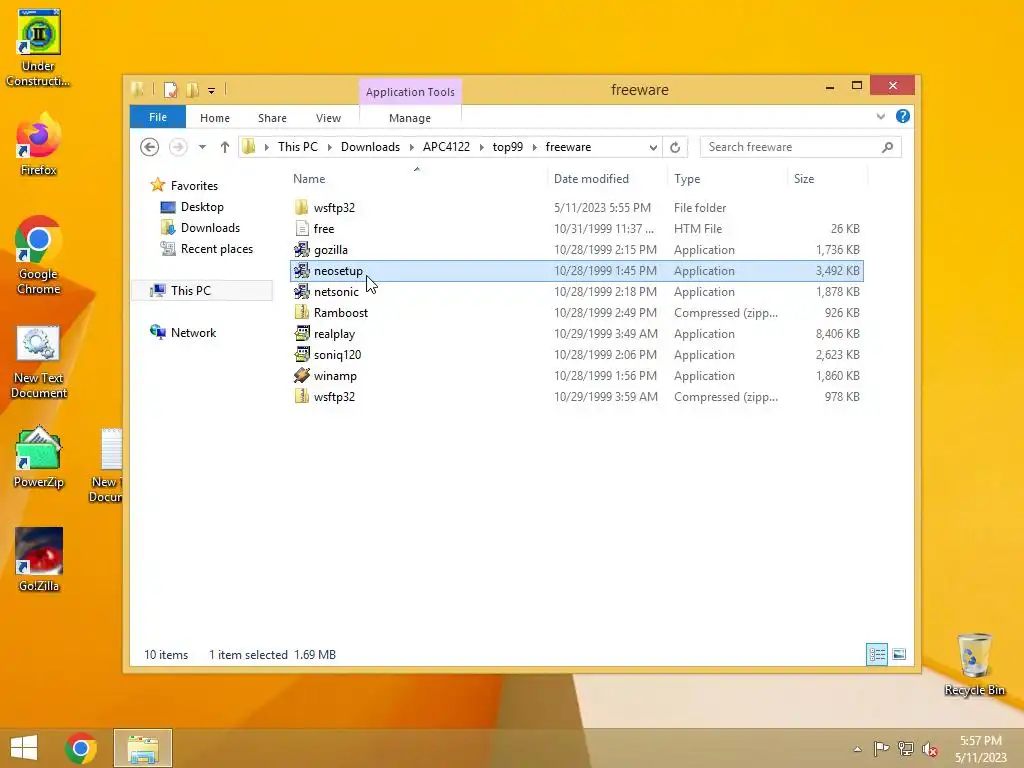This screenshot has width=1024, height=768.
Task: Expand breadcrumb arrow after top99
Action: (x=534, y=148)
